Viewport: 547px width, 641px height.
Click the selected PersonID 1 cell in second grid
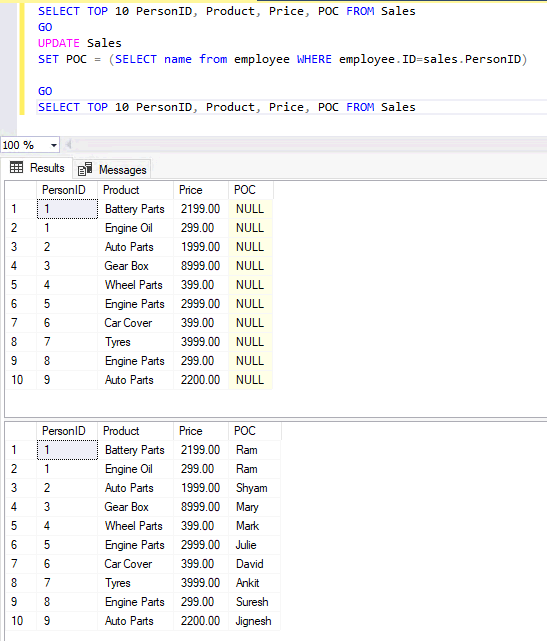pyautogui.click(x=67, y=450)
